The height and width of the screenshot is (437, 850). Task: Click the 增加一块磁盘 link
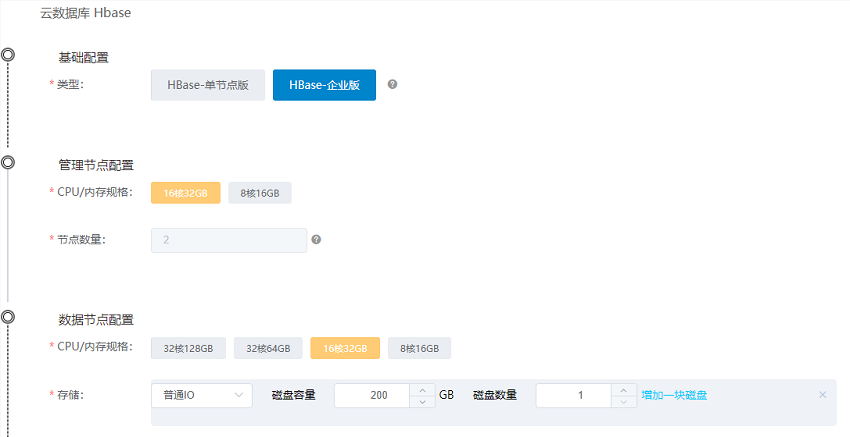pos(674,395)
